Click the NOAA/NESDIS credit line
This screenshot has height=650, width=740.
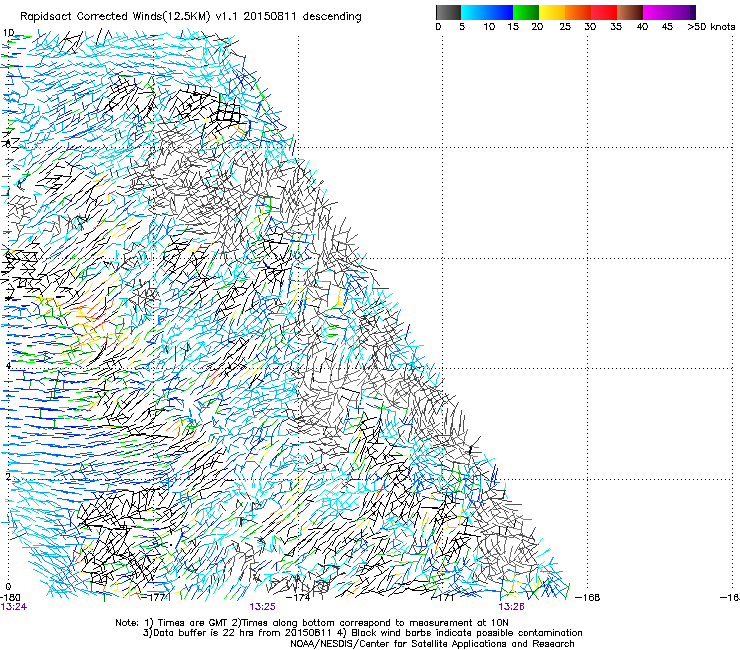432,644
